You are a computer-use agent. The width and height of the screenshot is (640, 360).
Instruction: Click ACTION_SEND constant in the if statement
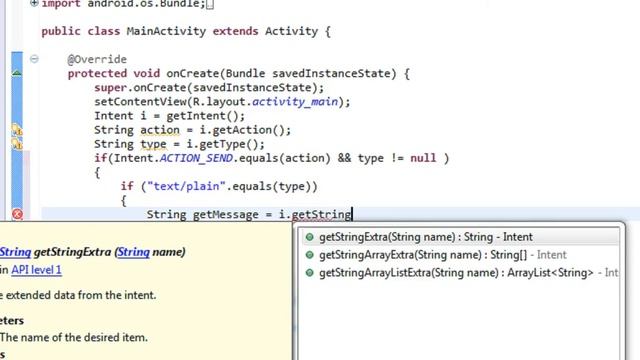[196, 158]
